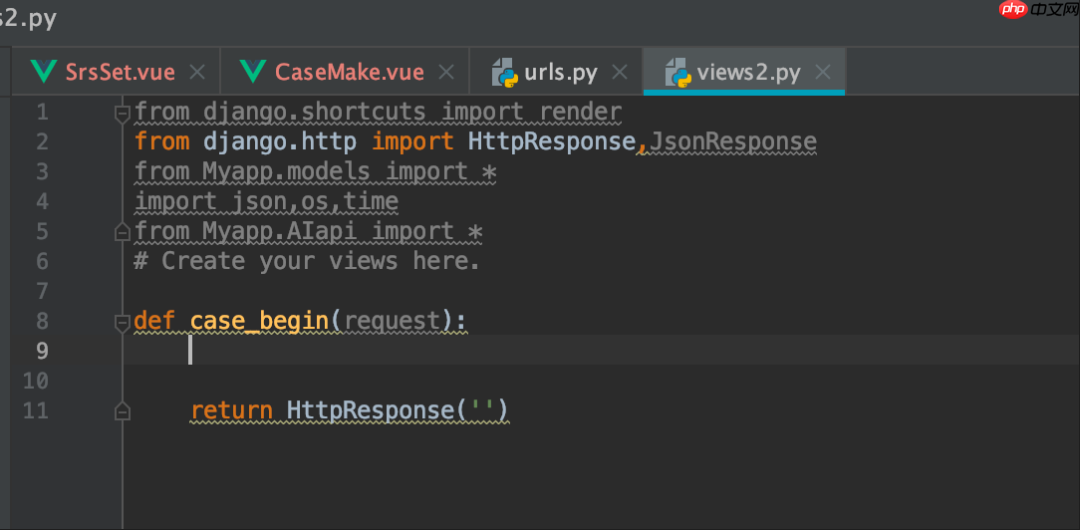Screen dimensions: 1080x530
Task: Switch to the urls.py tab
Action: click(560, 72)
